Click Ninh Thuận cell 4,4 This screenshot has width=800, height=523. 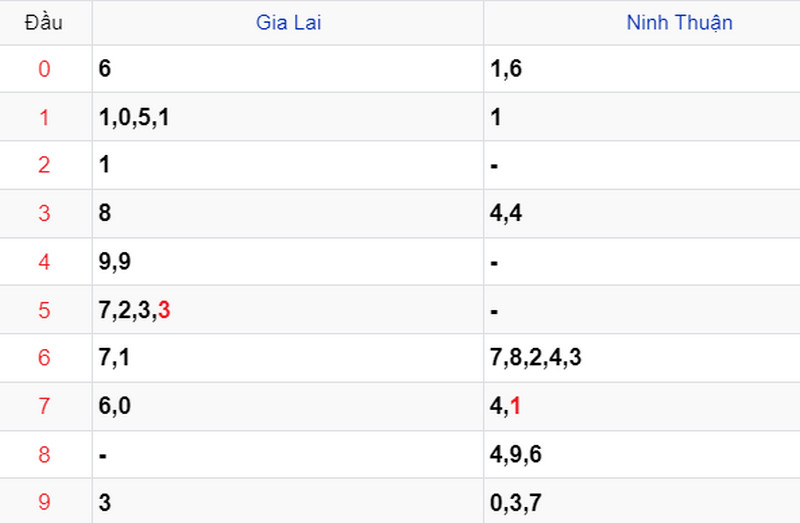point(506,213)
